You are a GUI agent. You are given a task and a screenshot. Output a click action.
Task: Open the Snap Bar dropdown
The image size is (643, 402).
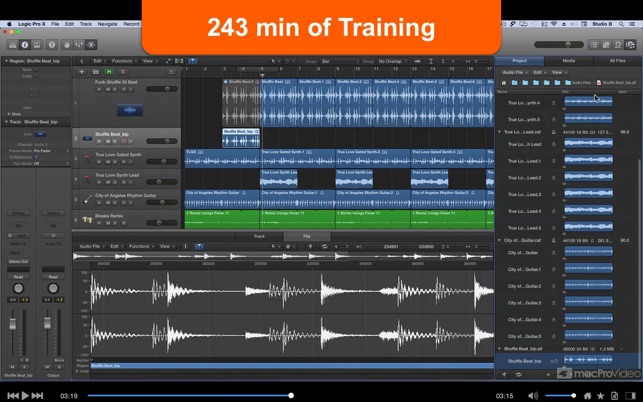coord(340,62)
